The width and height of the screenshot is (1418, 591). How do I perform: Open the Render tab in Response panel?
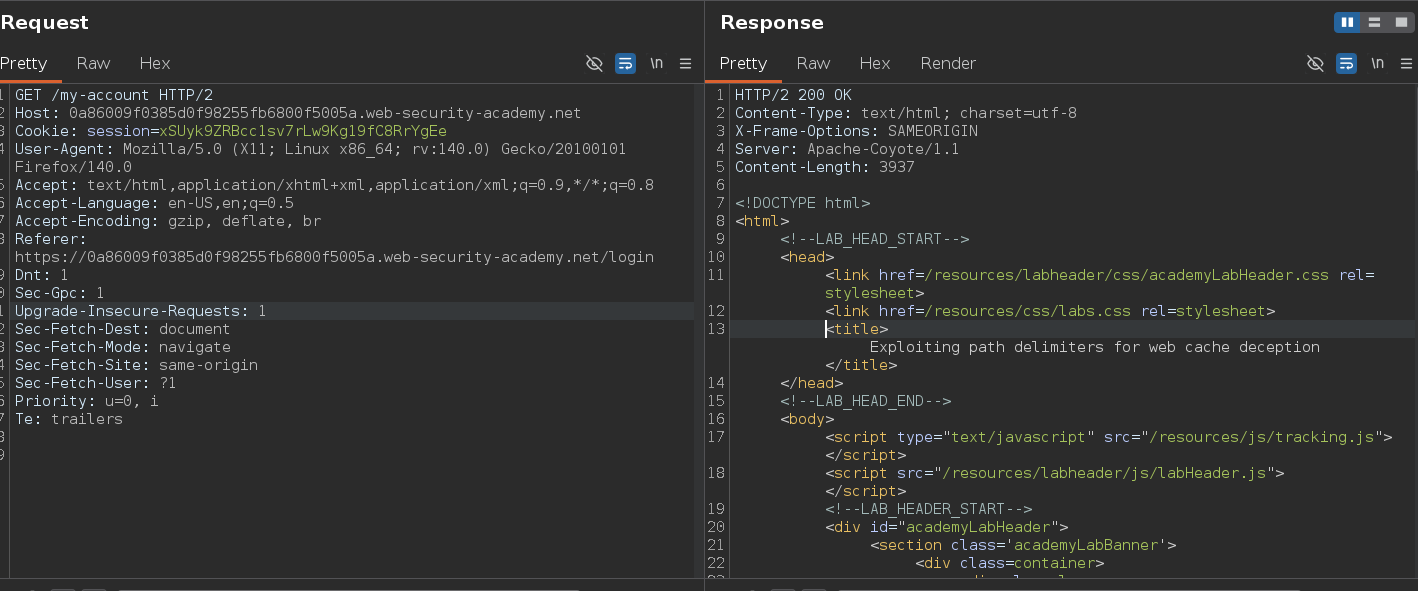pos(948,63)
